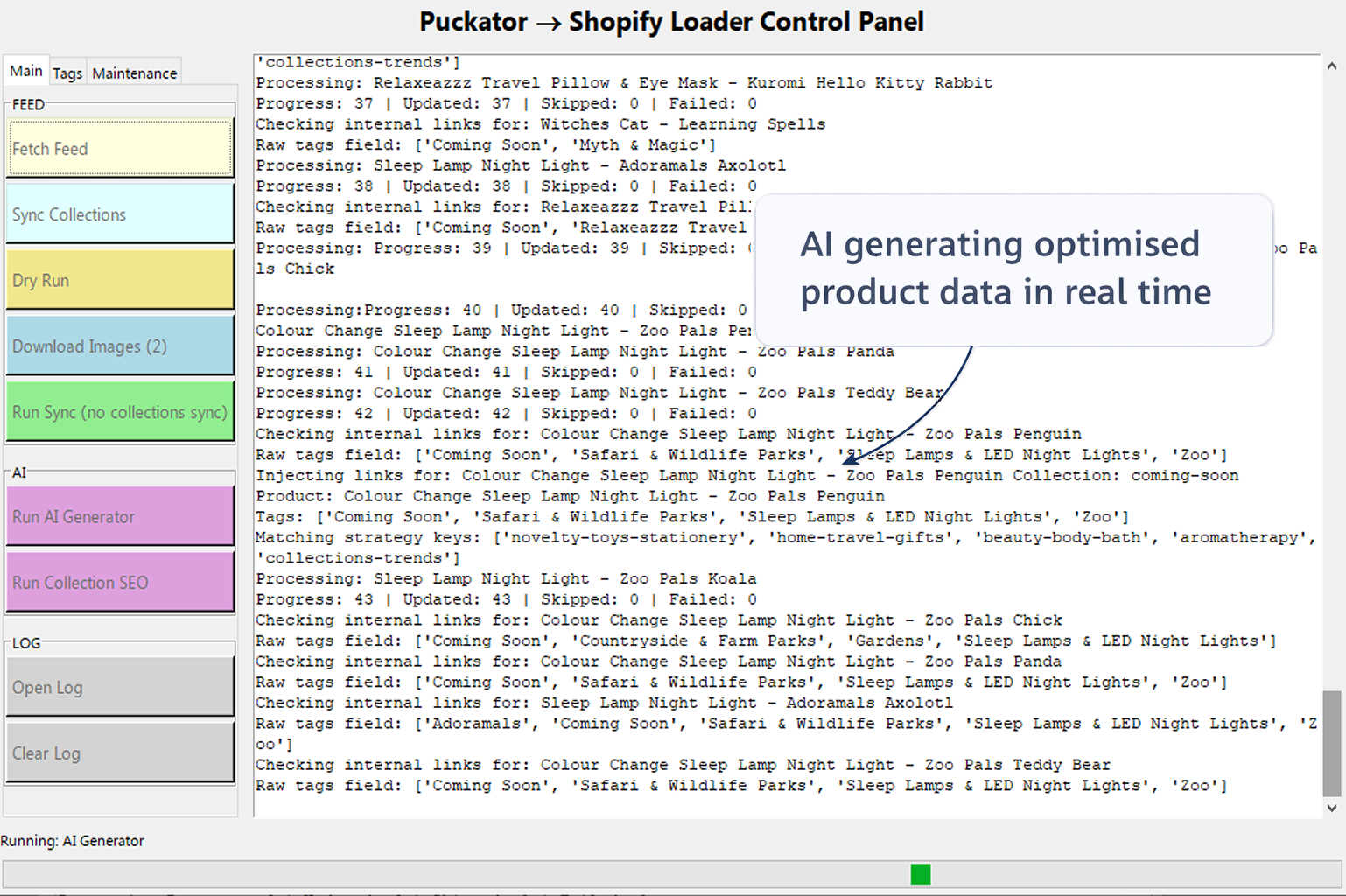The height and width of the screenshot is (896, 1346).
Task: Start a Dry Run
Action: 120,280
